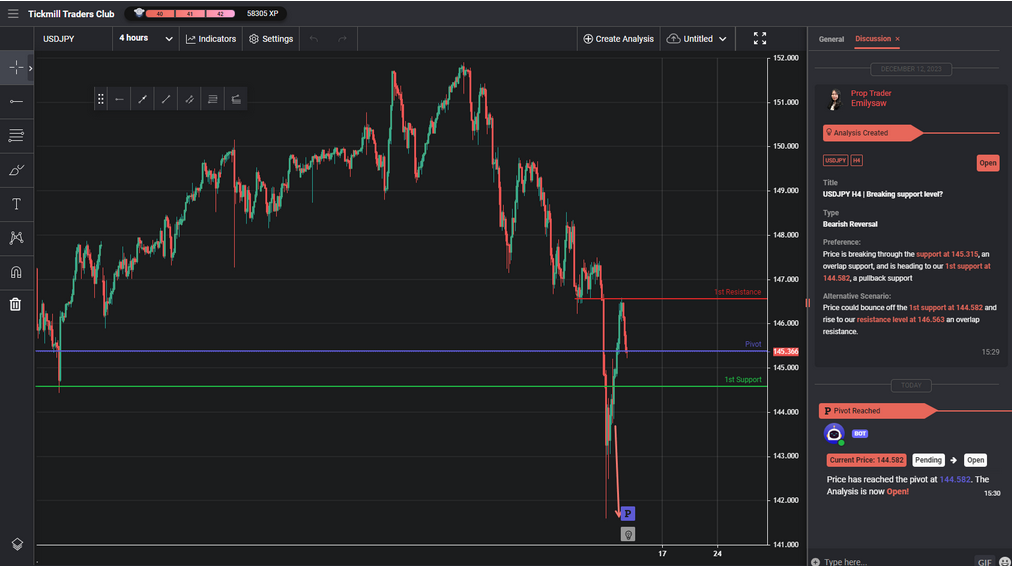Click the H4 timeframe tag
Viewport: 1012px width, 566px height.
point(856,160)
